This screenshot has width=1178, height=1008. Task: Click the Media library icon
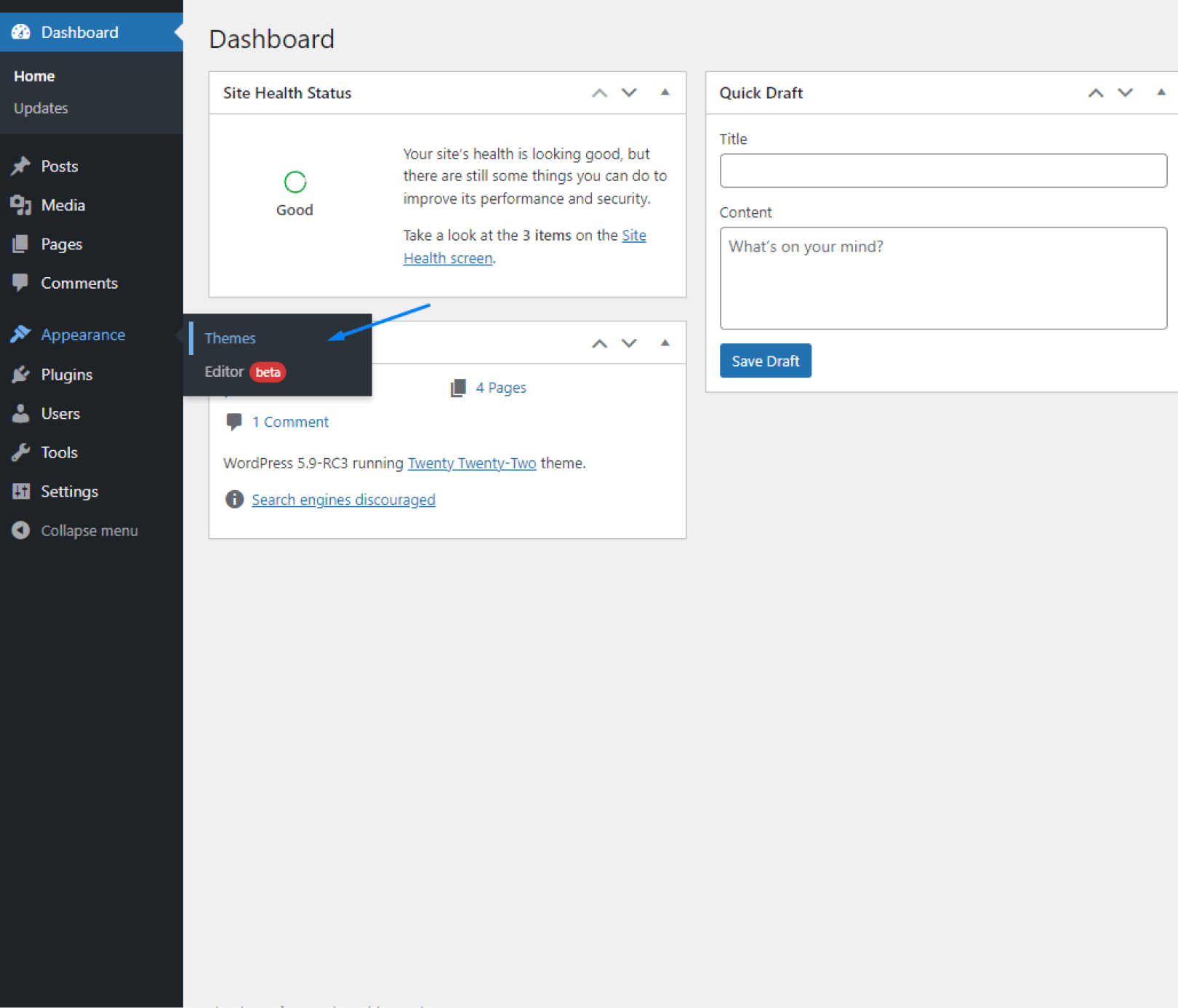[21, 205]
